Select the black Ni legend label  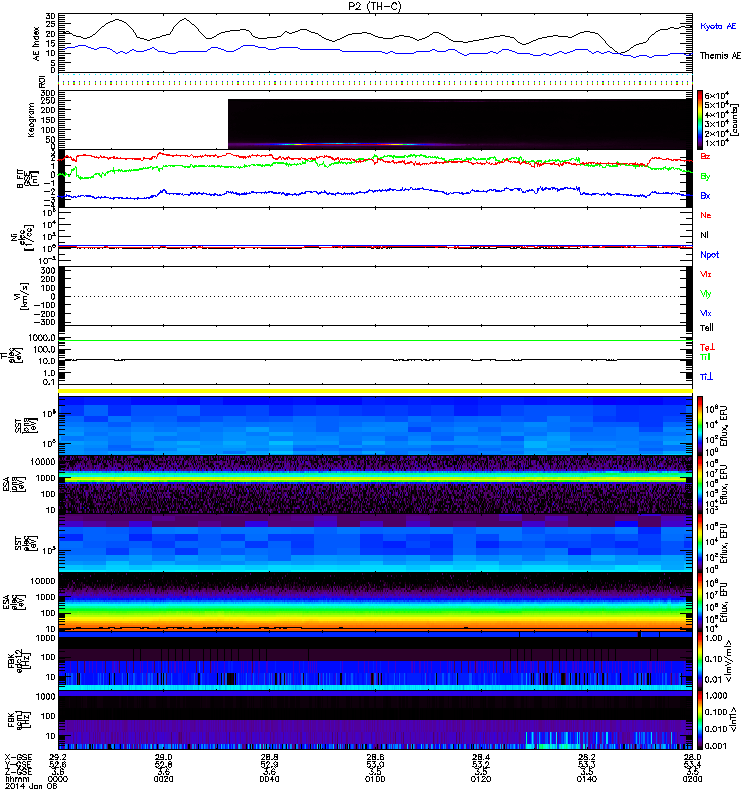704,235
